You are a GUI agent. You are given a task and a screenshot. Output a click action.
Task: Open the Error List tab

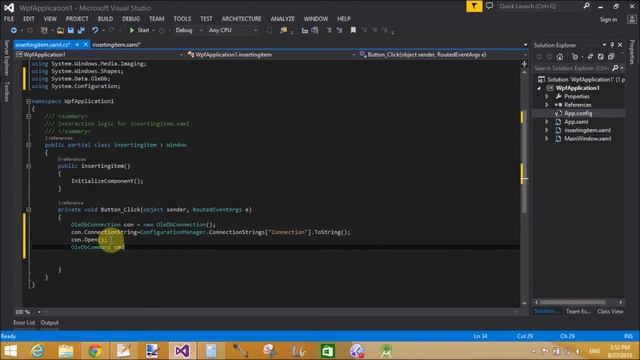[x=24, y=322]
